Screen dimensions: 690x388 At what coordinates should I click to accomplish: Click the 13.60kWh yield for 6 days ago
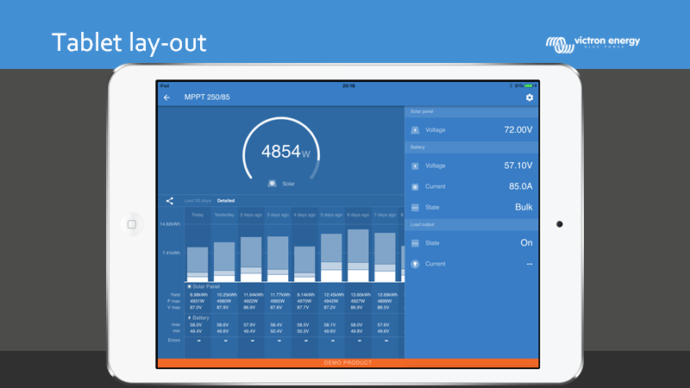point(360,295)
